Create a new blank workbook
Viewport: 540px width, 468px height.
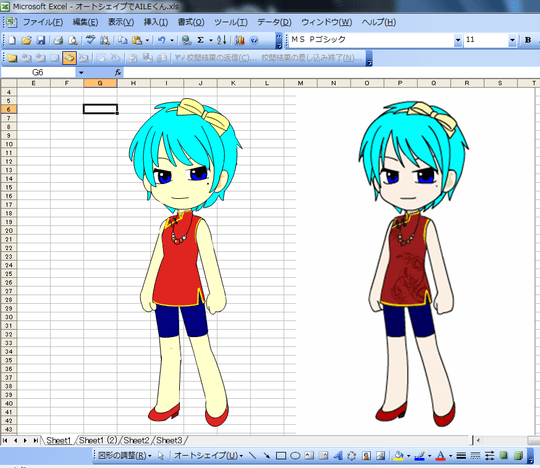click(12, 40)
